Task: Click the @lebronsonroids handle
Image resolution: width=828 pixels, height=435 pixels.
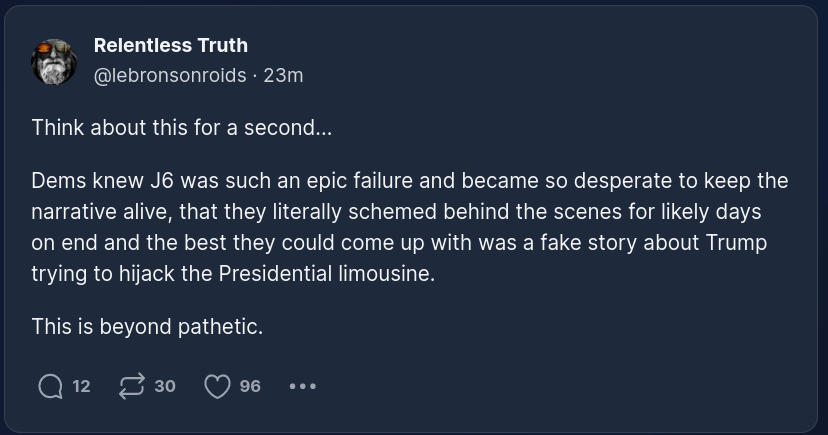Action: click(169, 75)
